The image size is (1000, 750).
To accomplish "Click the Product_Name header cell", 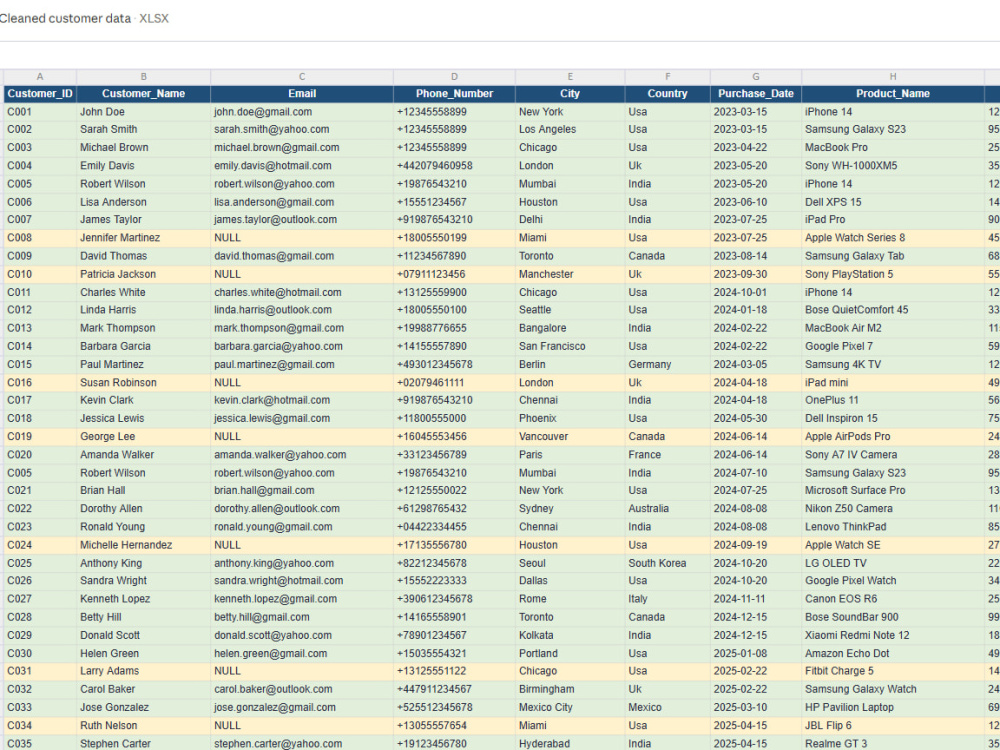I will [893, 94].
